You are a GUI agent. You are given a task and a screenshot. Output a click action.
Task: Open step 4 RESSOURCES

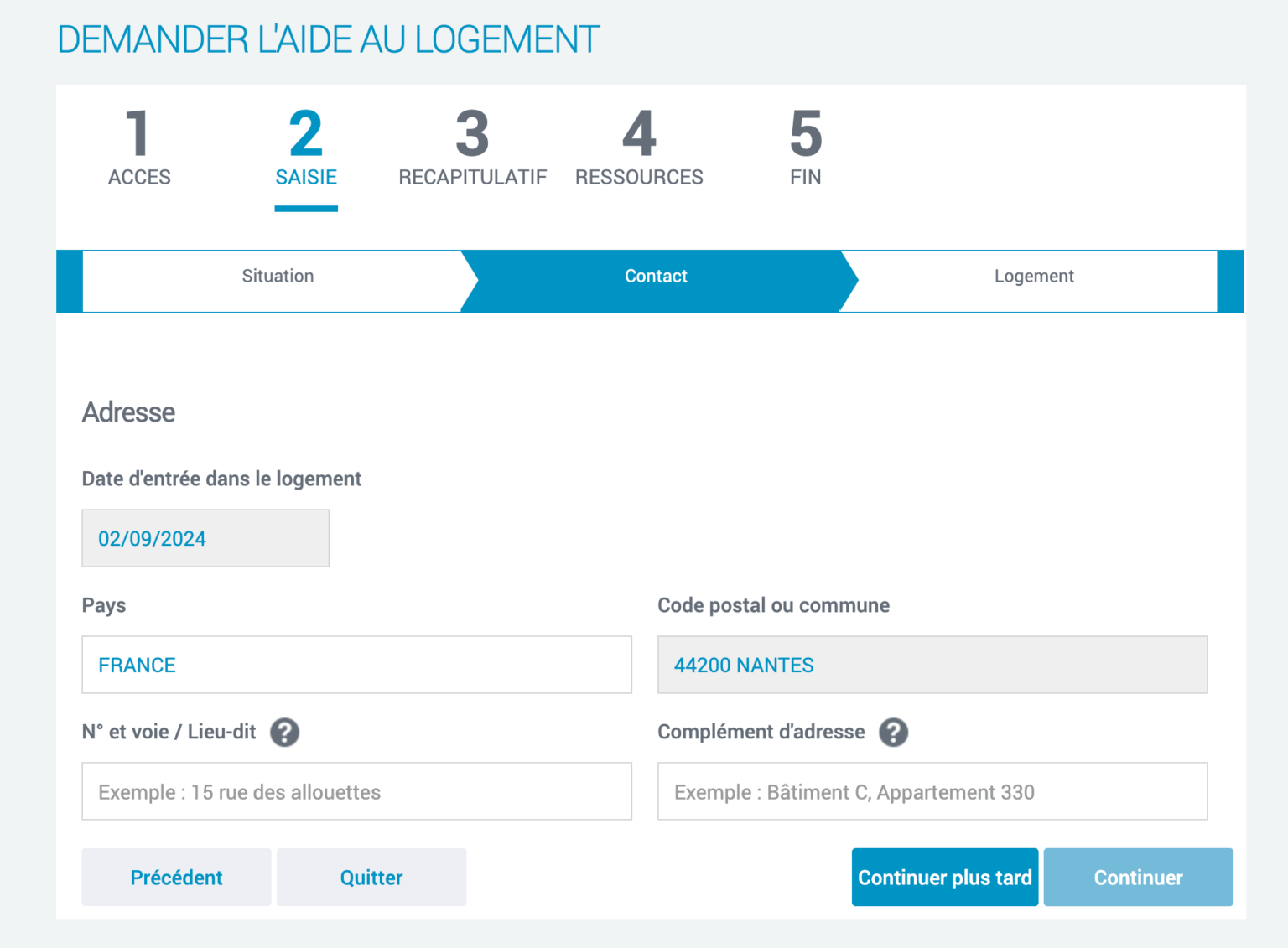[639, 148]
